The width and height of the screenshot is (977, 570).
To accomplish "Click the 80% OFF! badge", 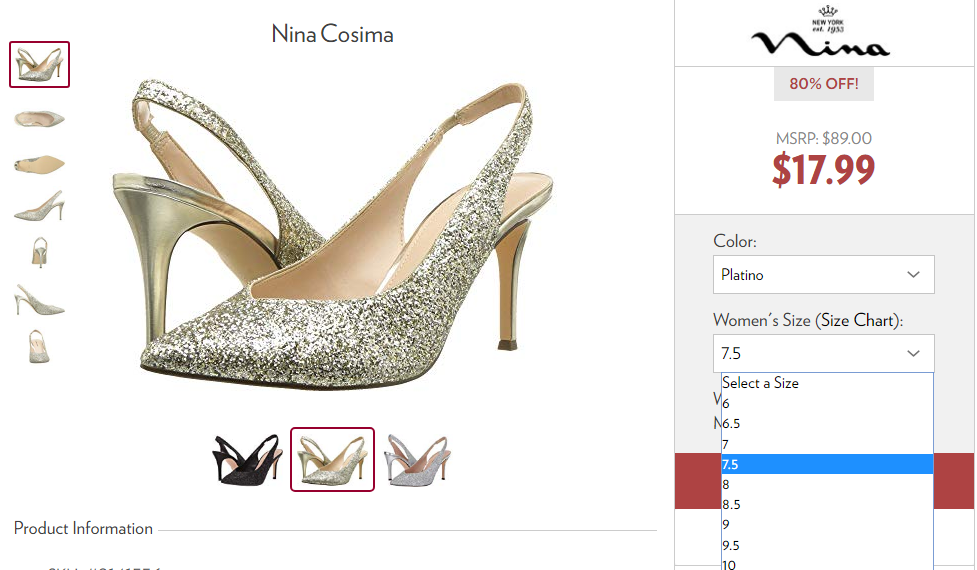I will tap(824, 83).
